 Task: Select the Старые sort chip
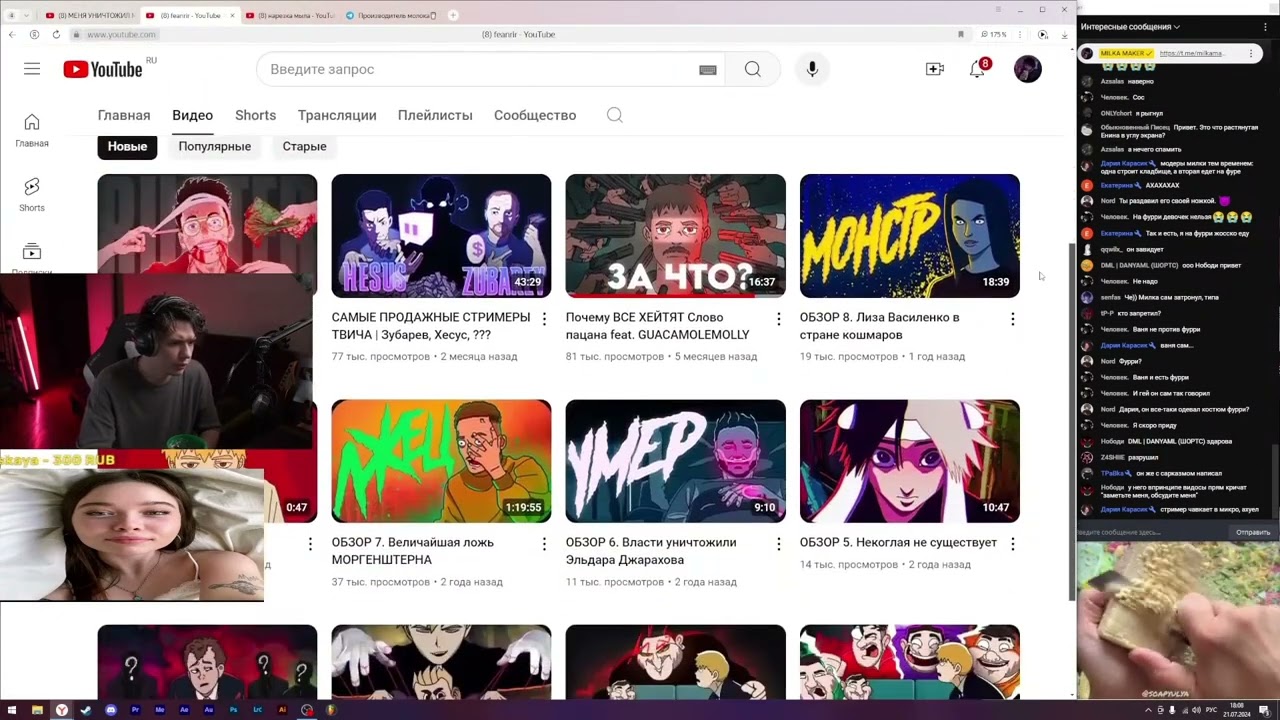click(x=304, y=146)
